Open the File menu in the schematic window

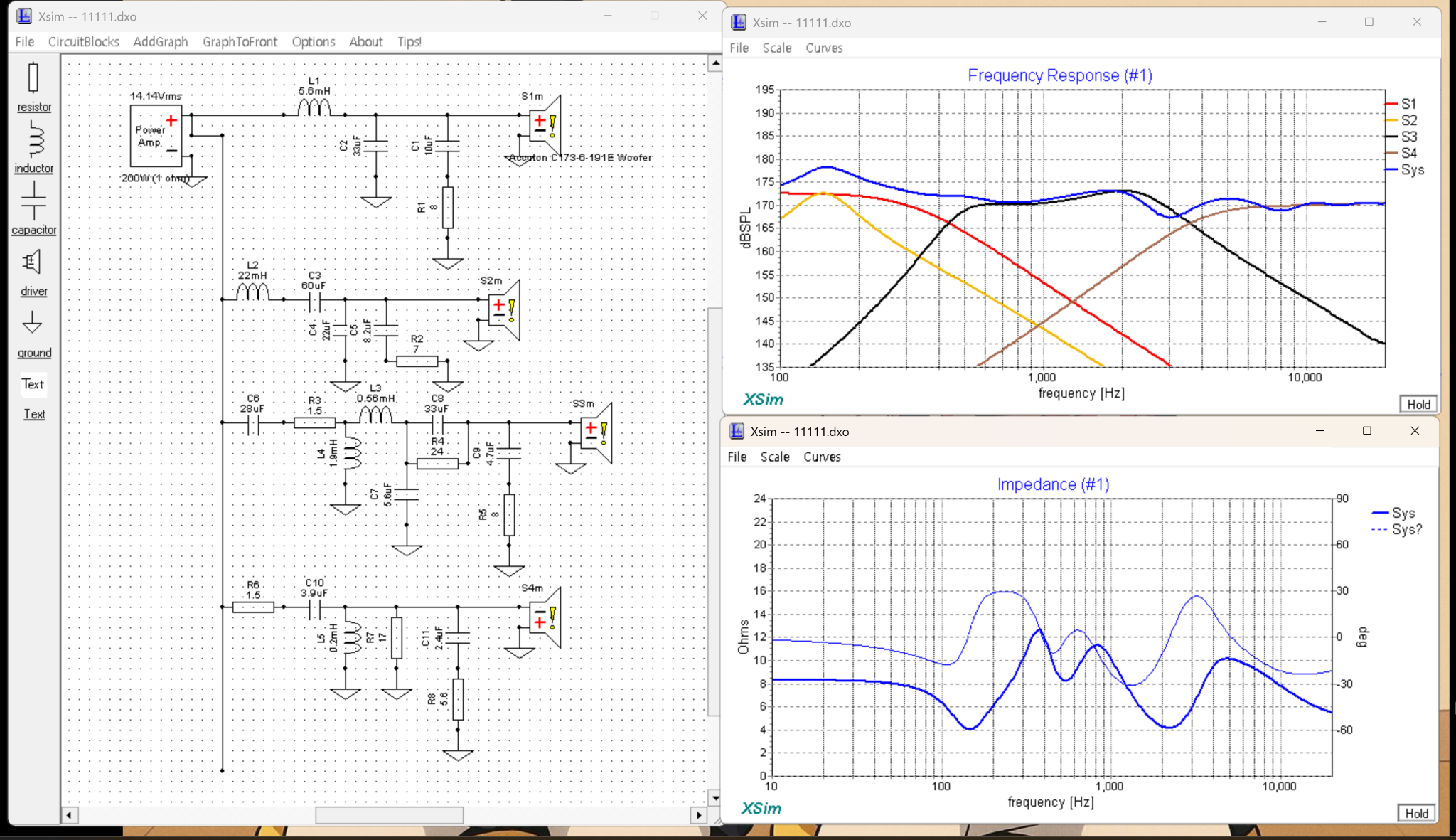[25, 41]
